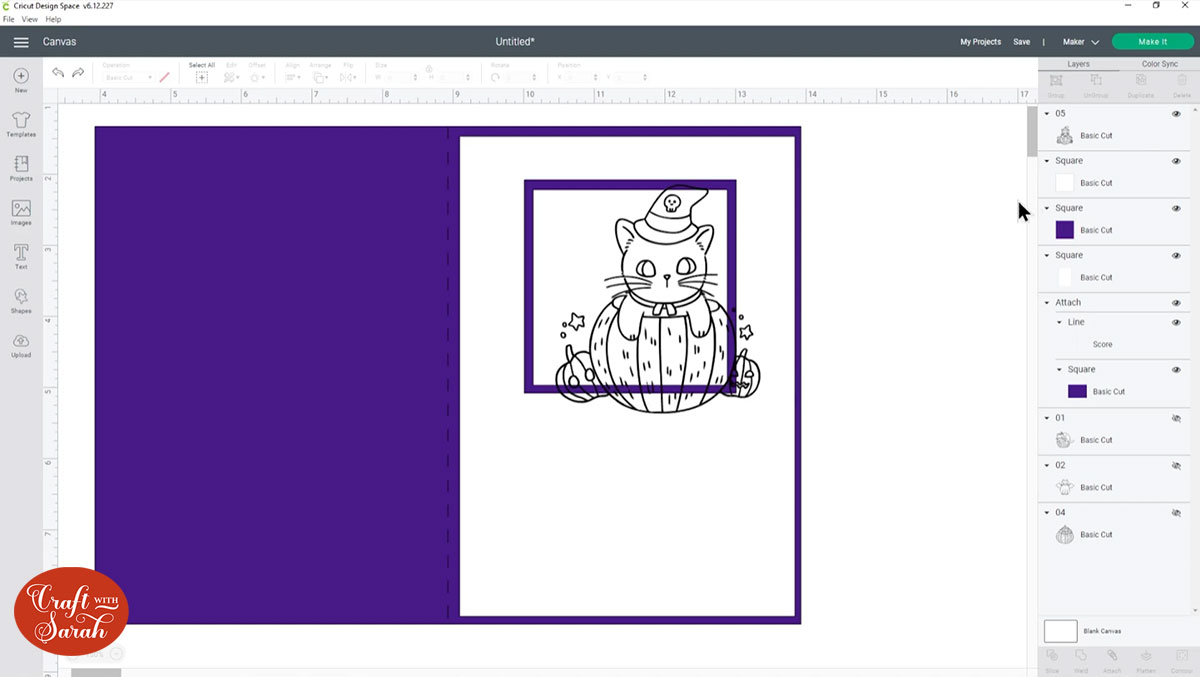
Task: Hide the third Square layer
Action: tap(1176, 255)
